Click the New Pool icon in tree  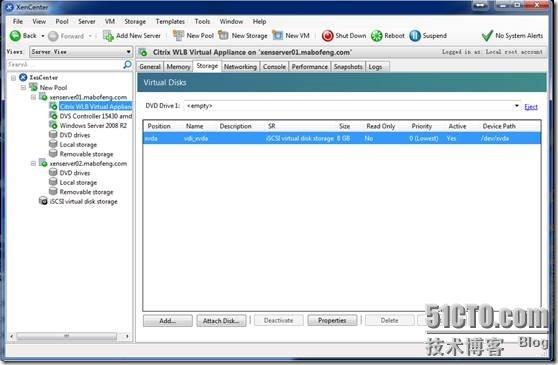coord(33,87)
